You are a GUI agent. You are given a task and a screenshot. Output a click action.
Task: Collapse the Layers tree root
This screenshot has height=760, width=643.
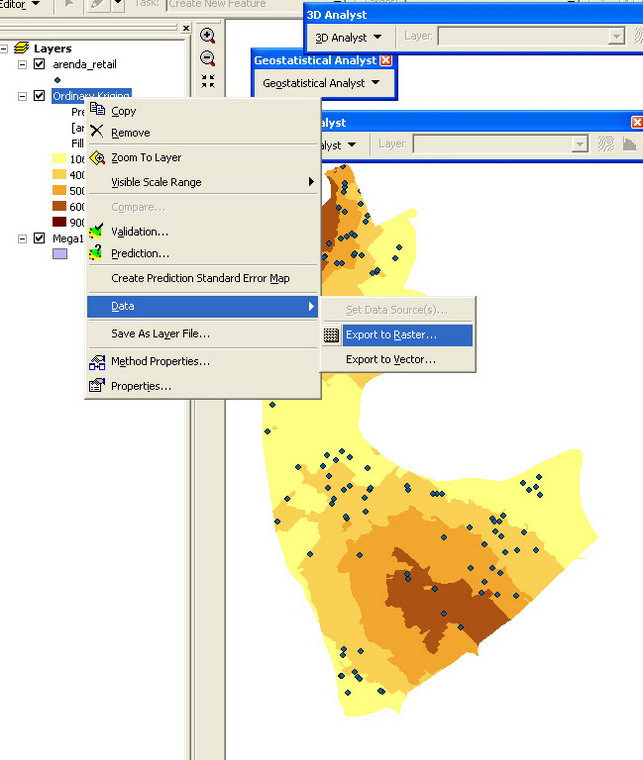(5, 48)
